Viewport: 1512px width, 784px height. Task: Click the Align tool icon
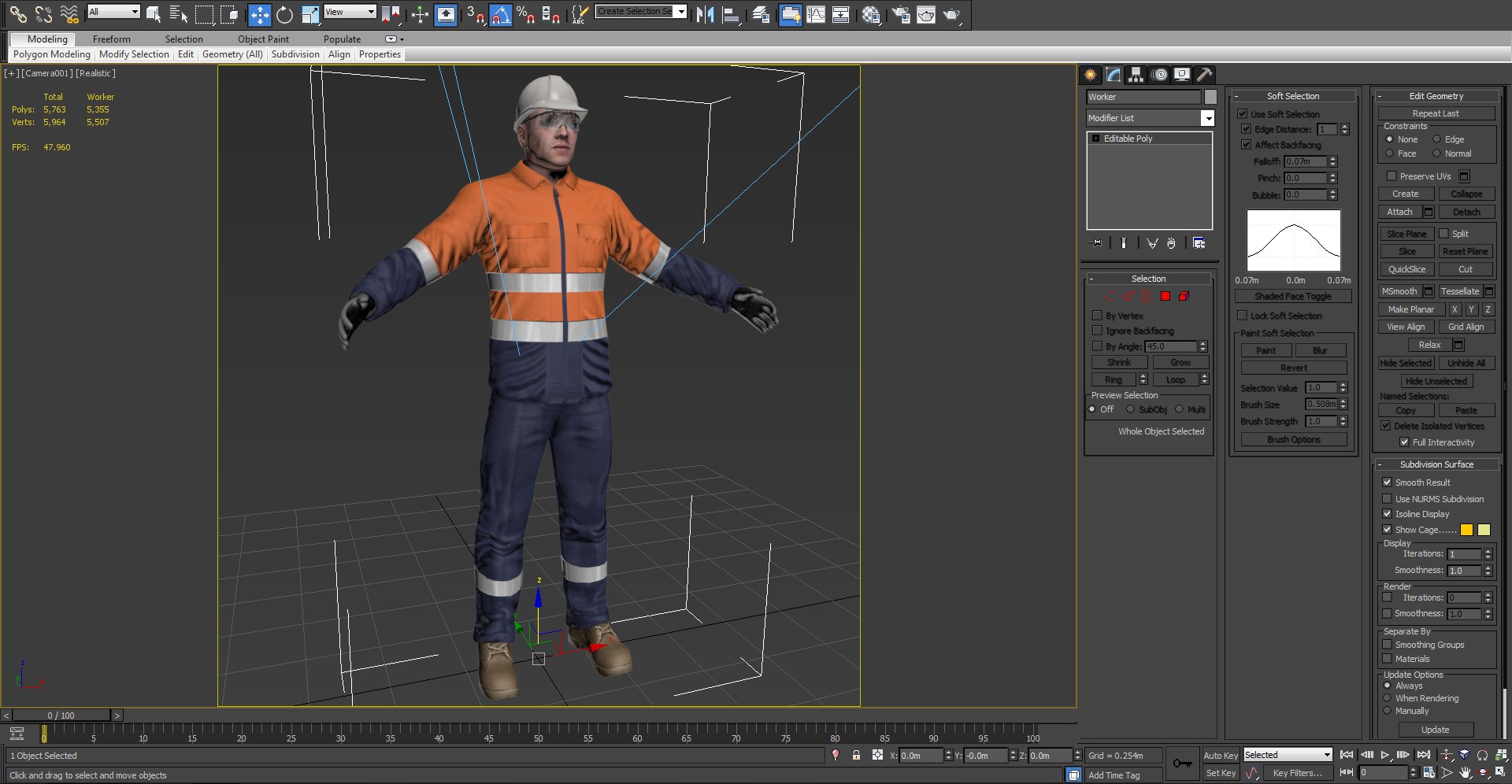click(x=731, y=14)
